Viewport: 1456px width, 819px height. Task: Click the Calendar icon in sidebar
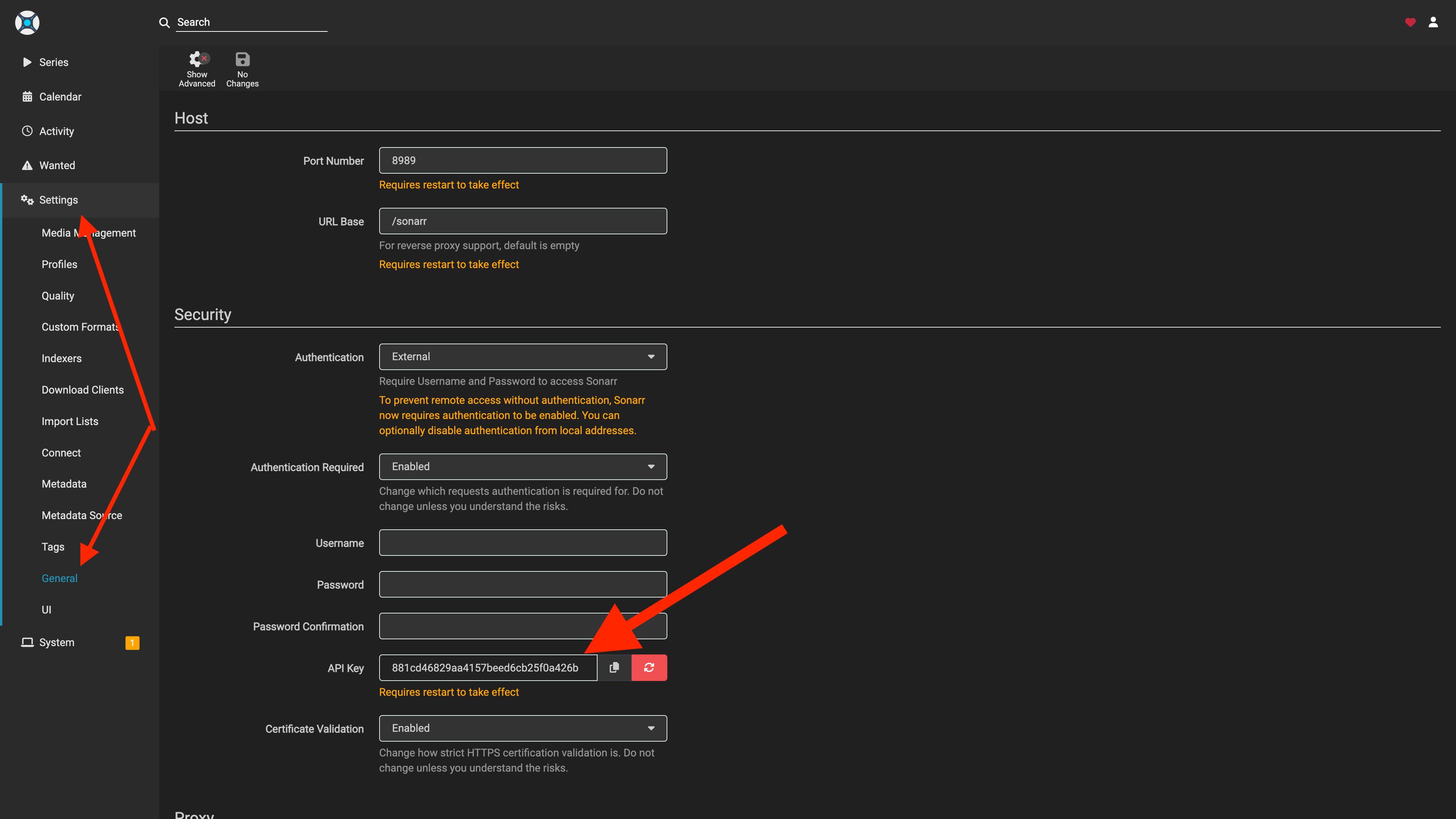coord(27,97)
